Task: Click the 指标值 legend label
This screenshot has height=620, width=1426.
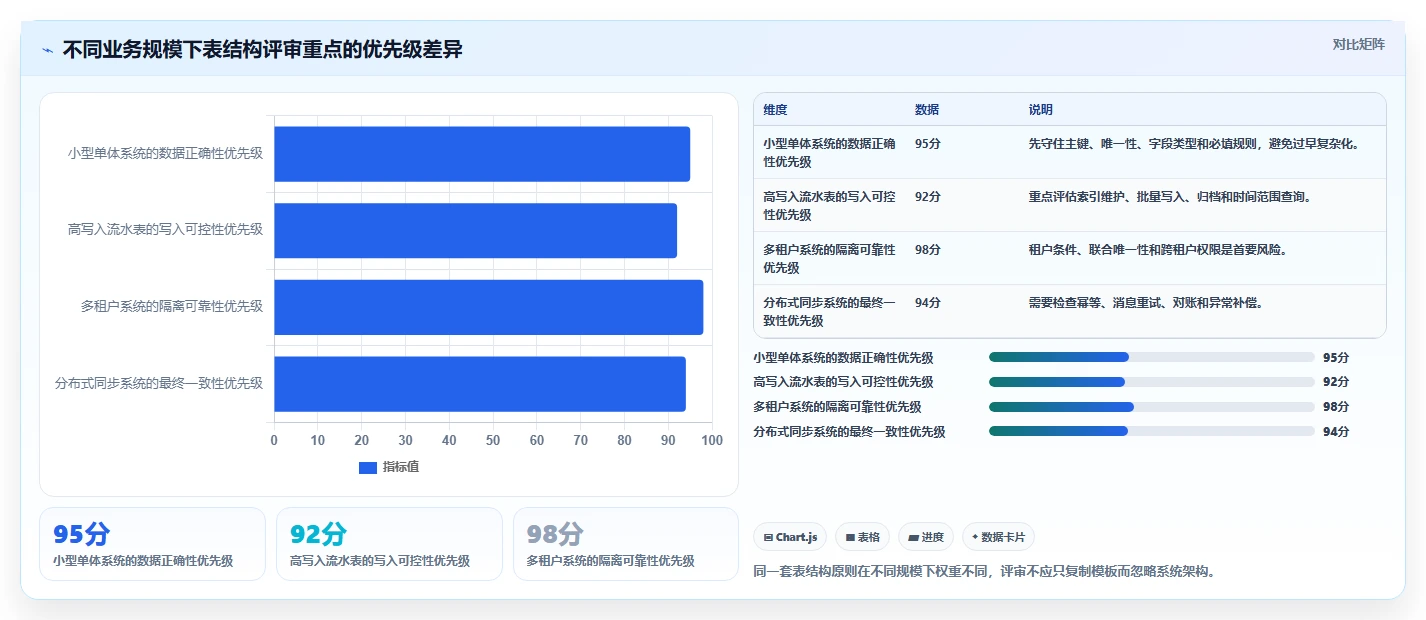Action: [x=401, y=467]
